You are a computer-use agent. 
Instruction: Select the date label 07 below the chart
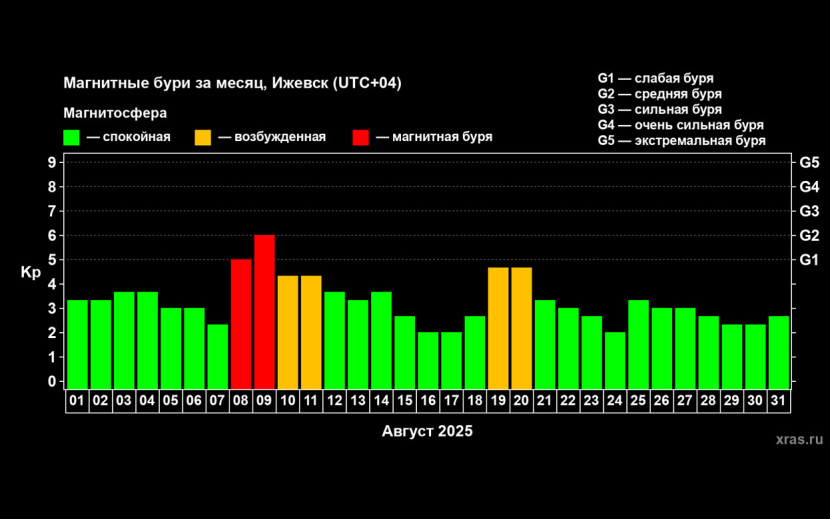(x=217, y=400)
